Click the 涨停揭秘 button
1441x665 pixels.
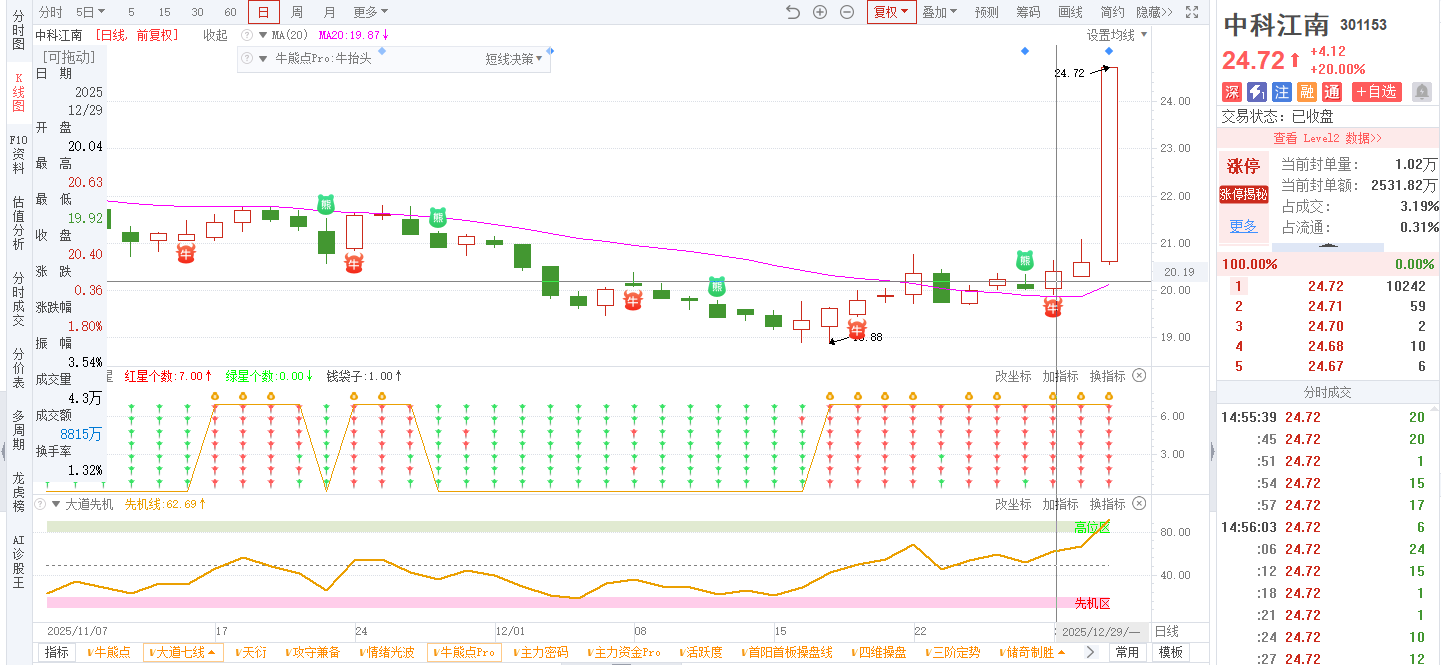click(x=1243, y=194)
